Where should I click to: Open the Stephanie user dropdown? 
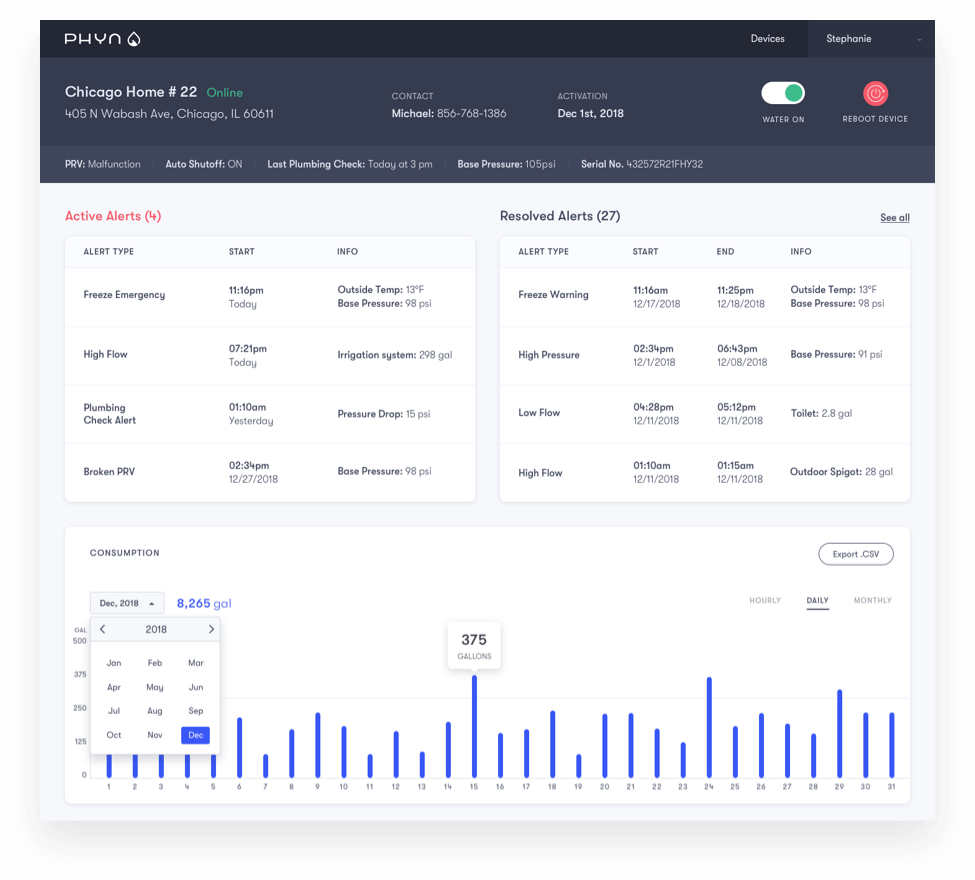pos(871,39)
